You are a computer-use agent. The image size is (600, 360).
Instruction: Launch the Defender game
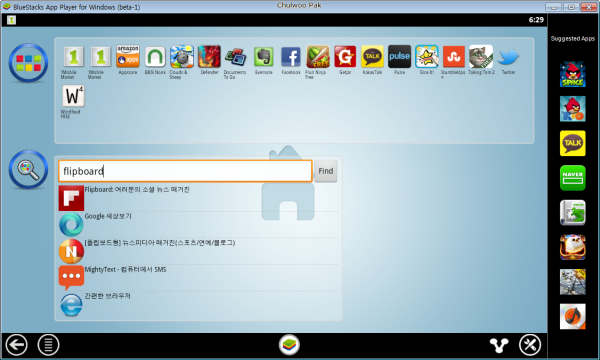pos(209,57)
